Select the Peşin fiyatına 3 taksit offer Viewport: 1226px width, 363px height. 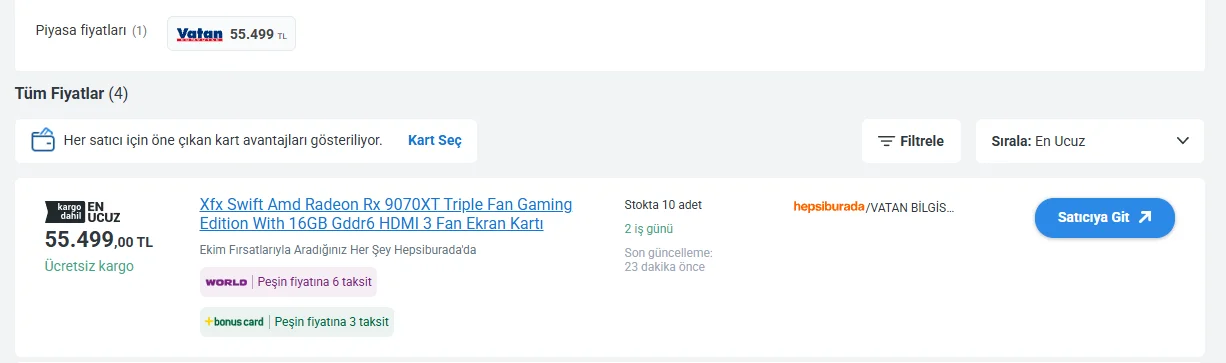point(332,322)
